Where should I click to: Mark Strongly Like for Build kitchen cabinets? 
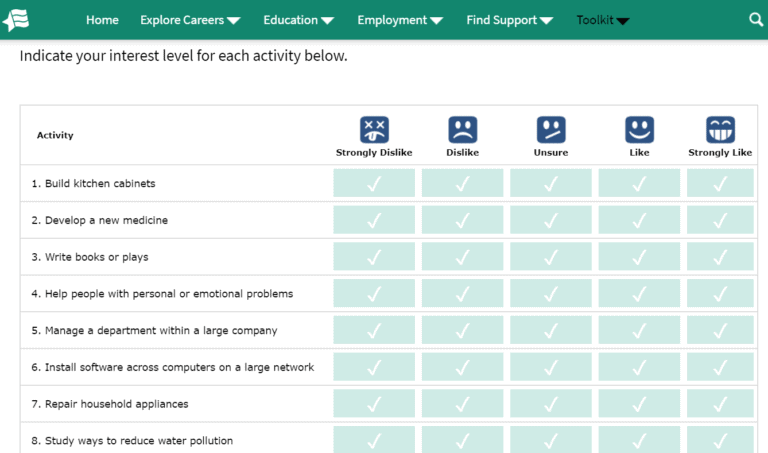pos(720,183)
